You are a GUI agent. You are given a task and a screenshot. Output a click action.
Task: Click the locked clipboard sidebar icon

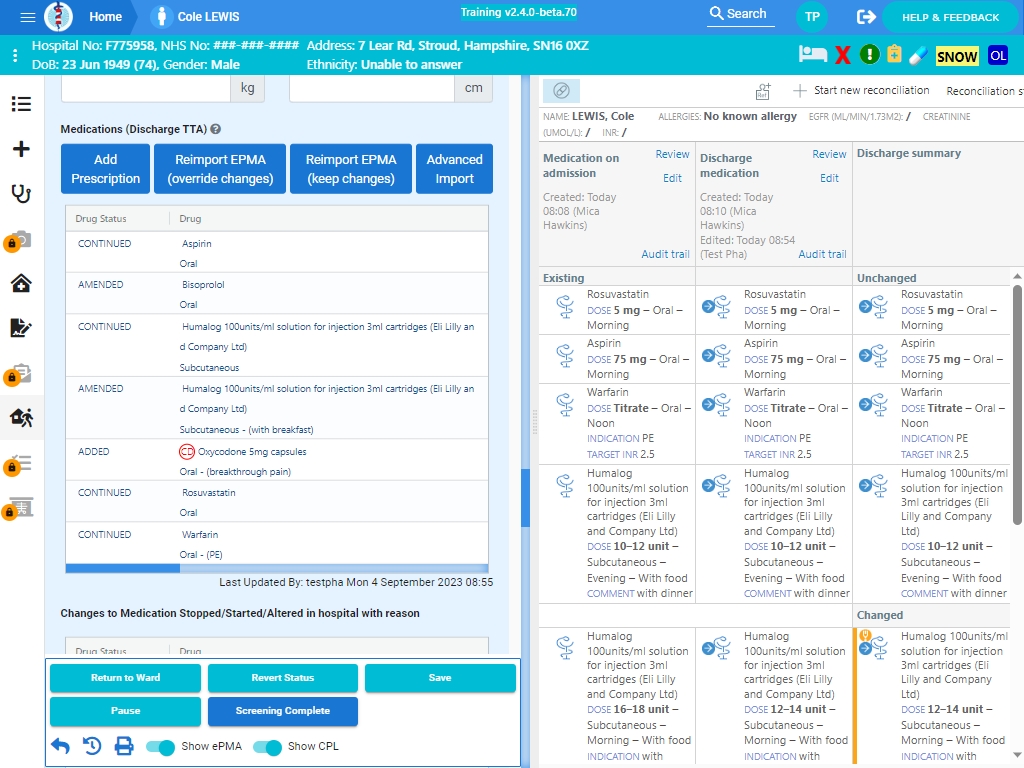click(x=18, y=374)
